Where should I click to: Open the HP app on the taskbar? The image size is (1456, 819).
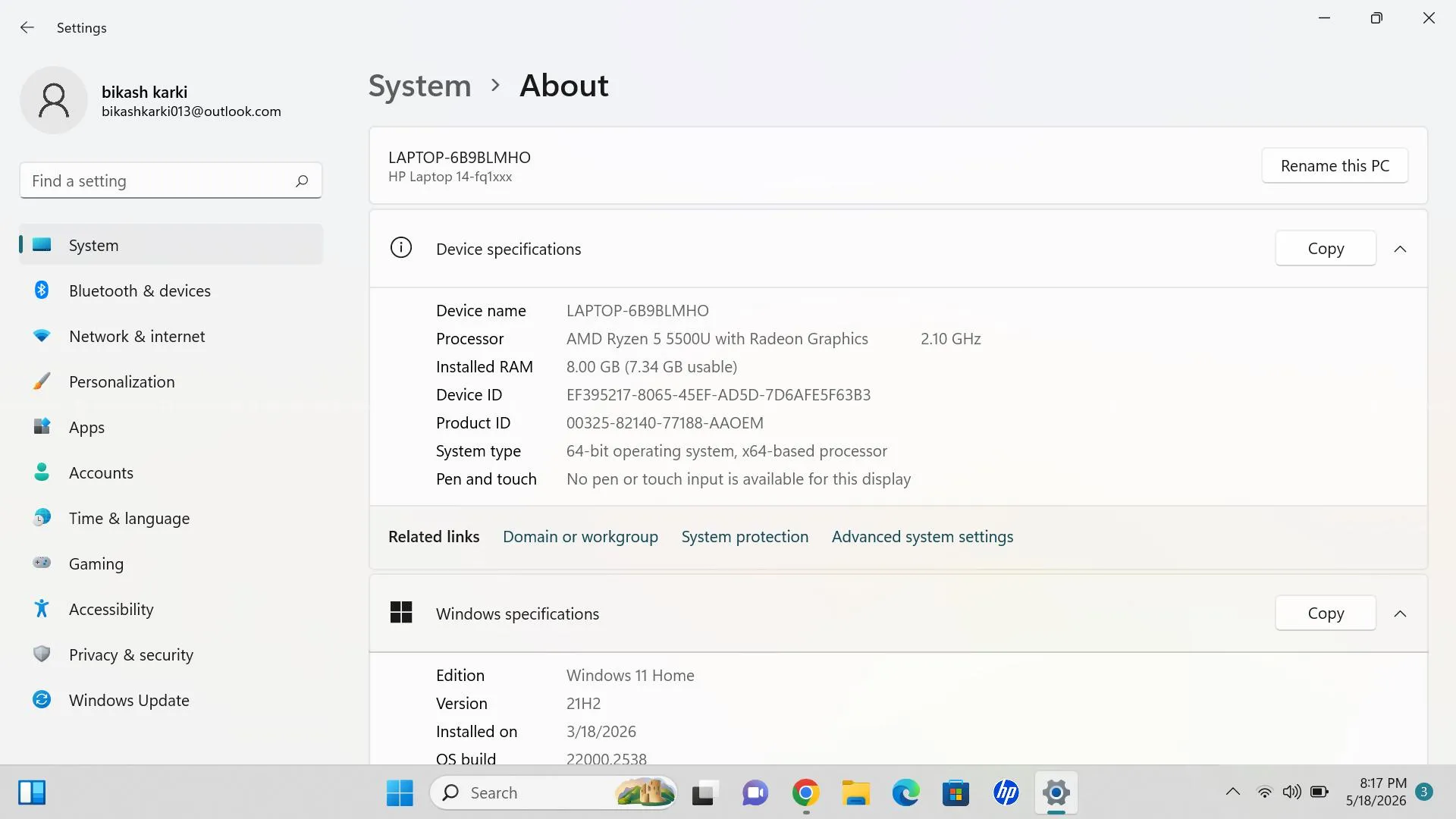1006,792
